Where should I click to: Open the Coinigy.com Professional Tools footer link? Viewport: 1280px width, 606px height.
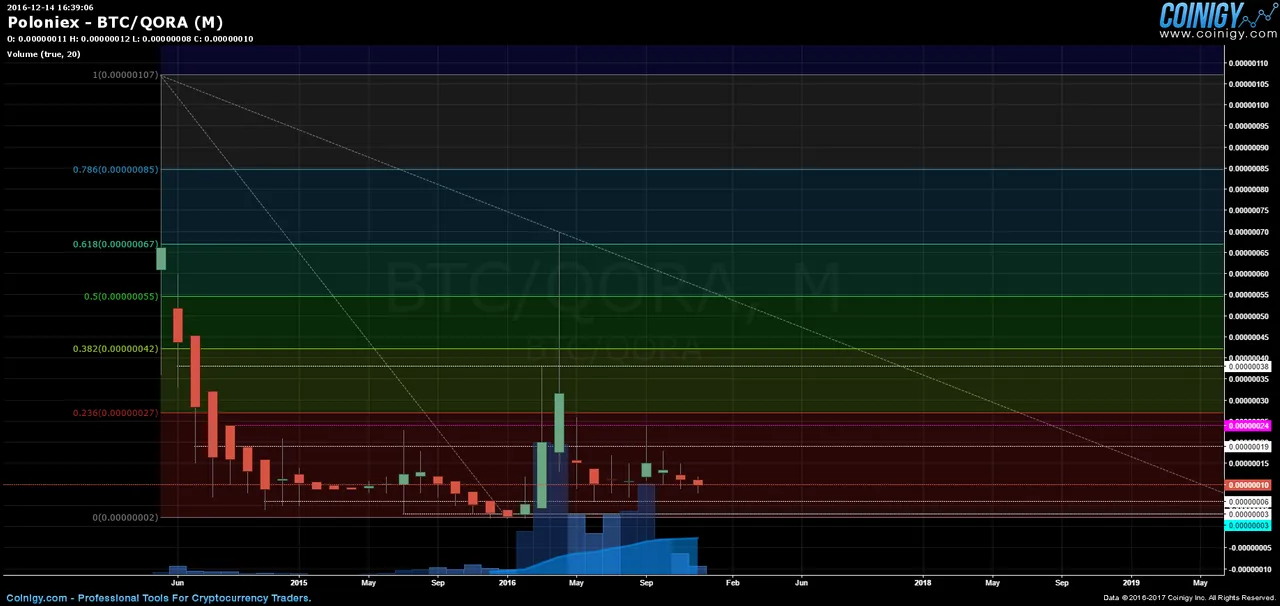[x=159, y=598]
